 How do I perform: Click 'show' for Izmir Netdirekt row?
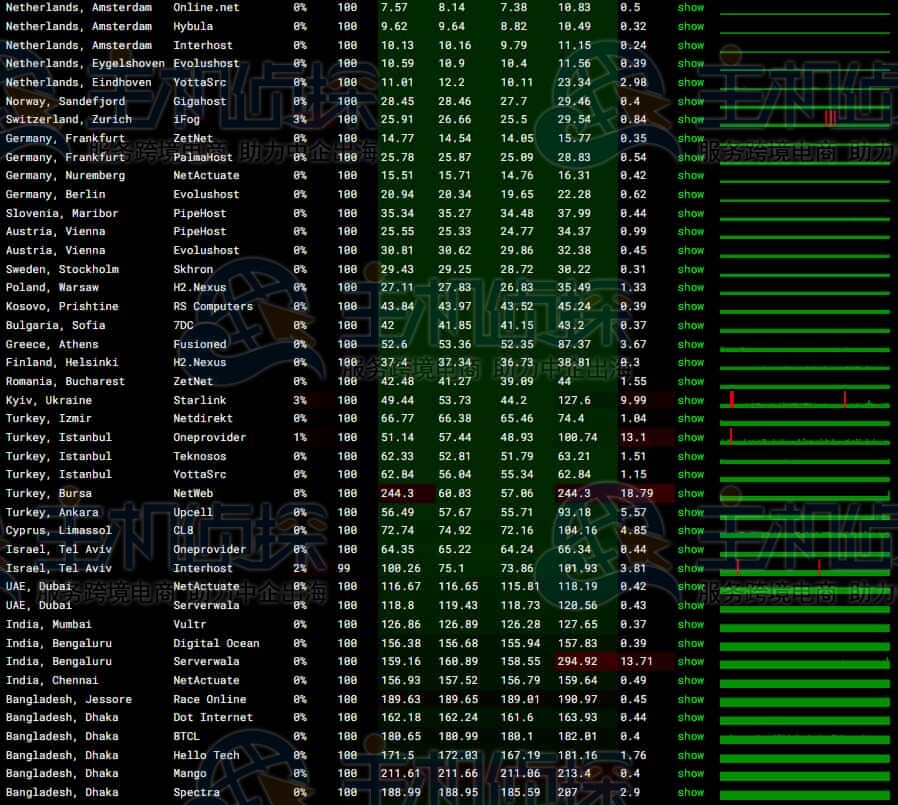(x=691, y=419)
